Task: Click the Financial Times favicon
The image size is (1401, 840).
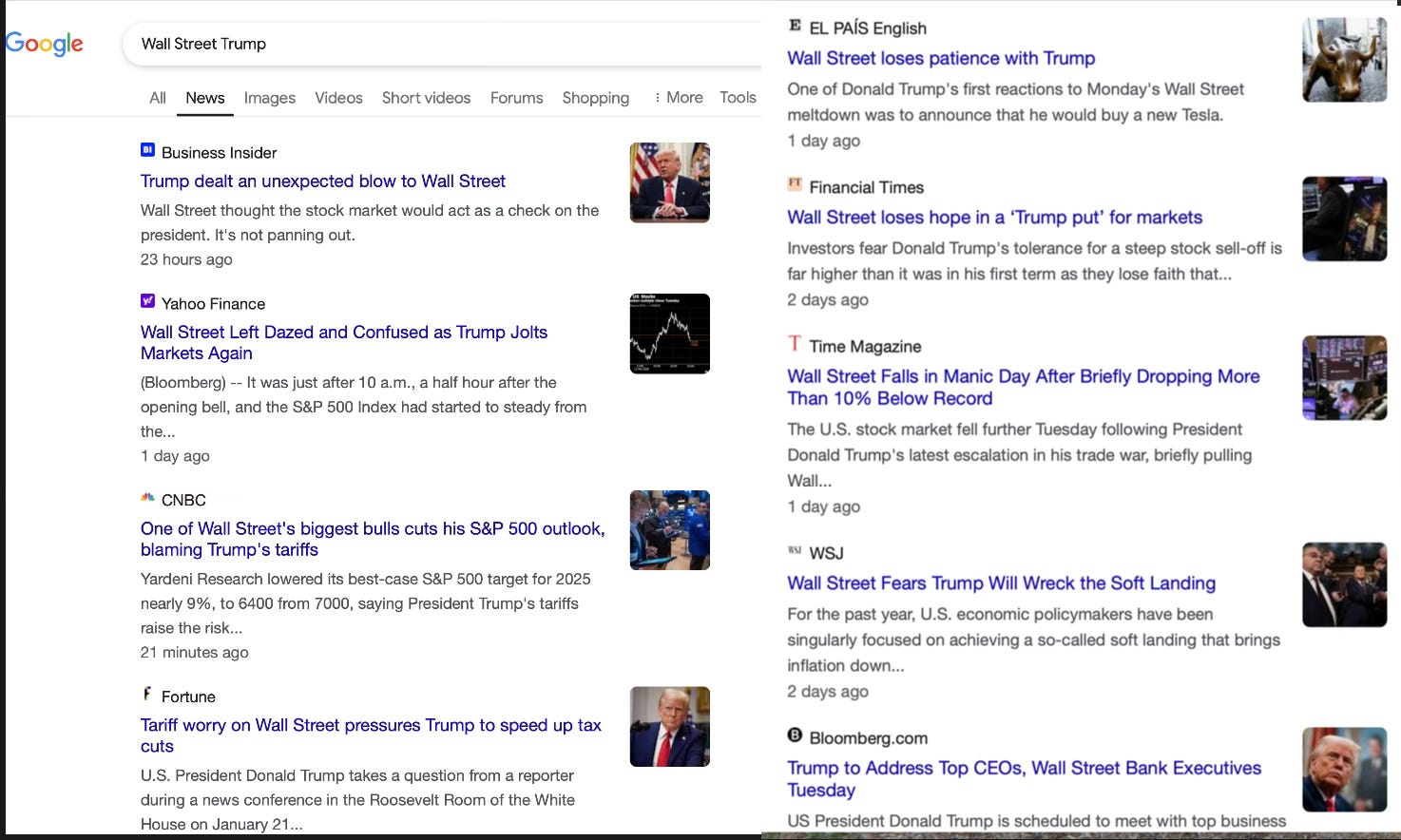Action: coord(795,184)
